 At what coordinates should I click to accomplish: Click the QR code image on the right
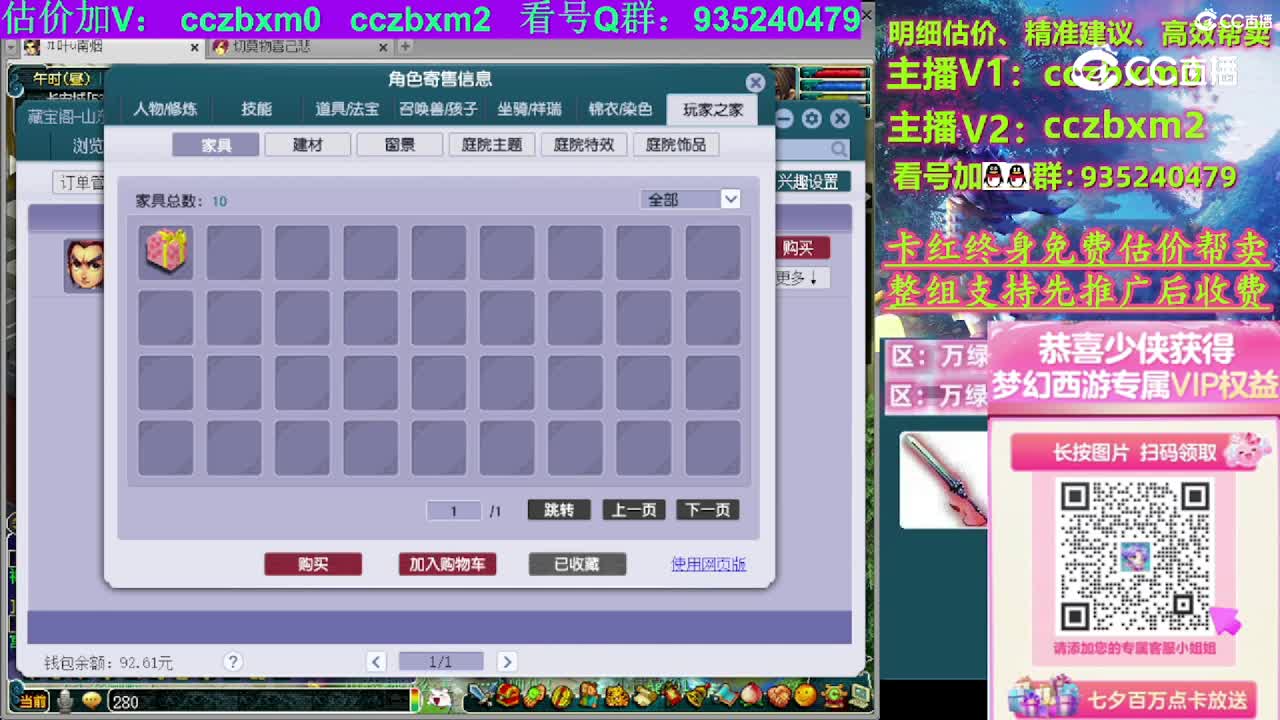pos(1134,556)
